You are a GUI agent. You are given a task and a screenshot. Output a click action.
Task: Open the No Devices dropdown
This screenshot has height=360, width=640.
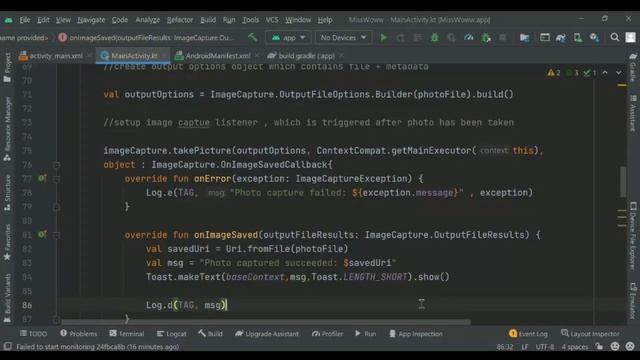[x=343, y=38]
